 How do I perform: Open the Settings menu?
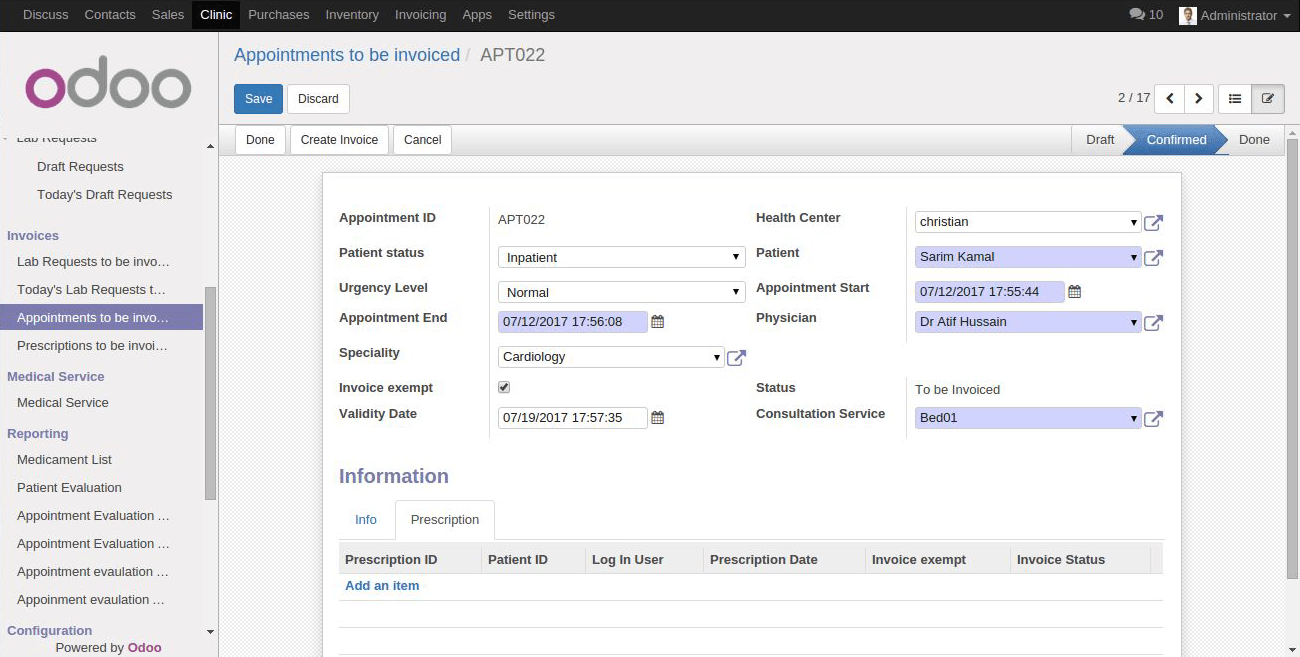(531, 15)
